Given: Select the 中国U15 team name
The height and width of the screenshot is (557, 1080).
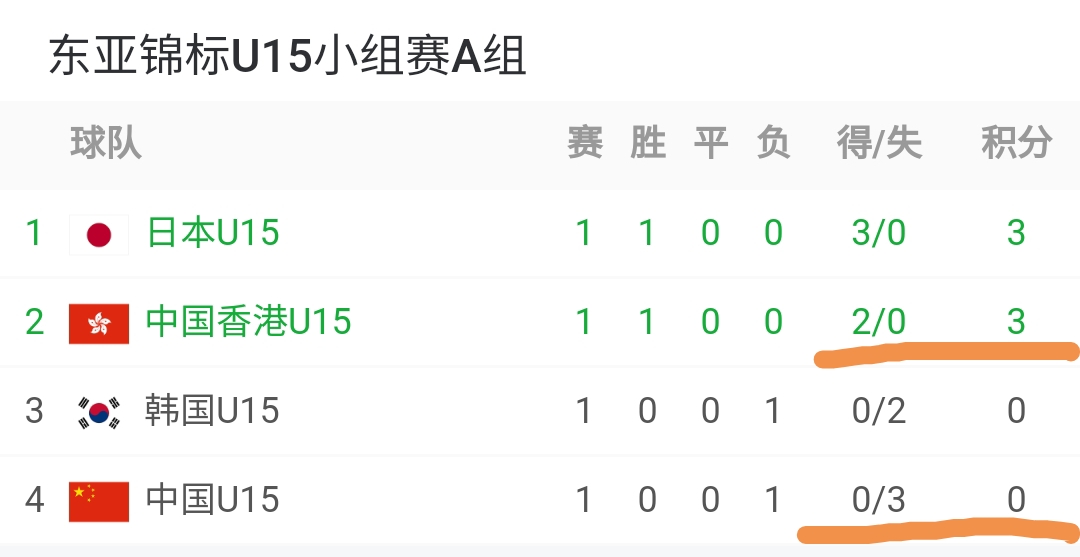Looking at the screenshot, I should point(213,500).
